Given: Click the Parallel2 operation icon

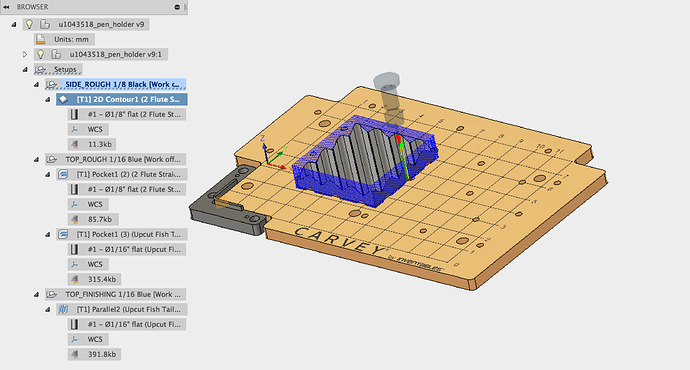Looking at the screenshot, I should coord(63,309).
